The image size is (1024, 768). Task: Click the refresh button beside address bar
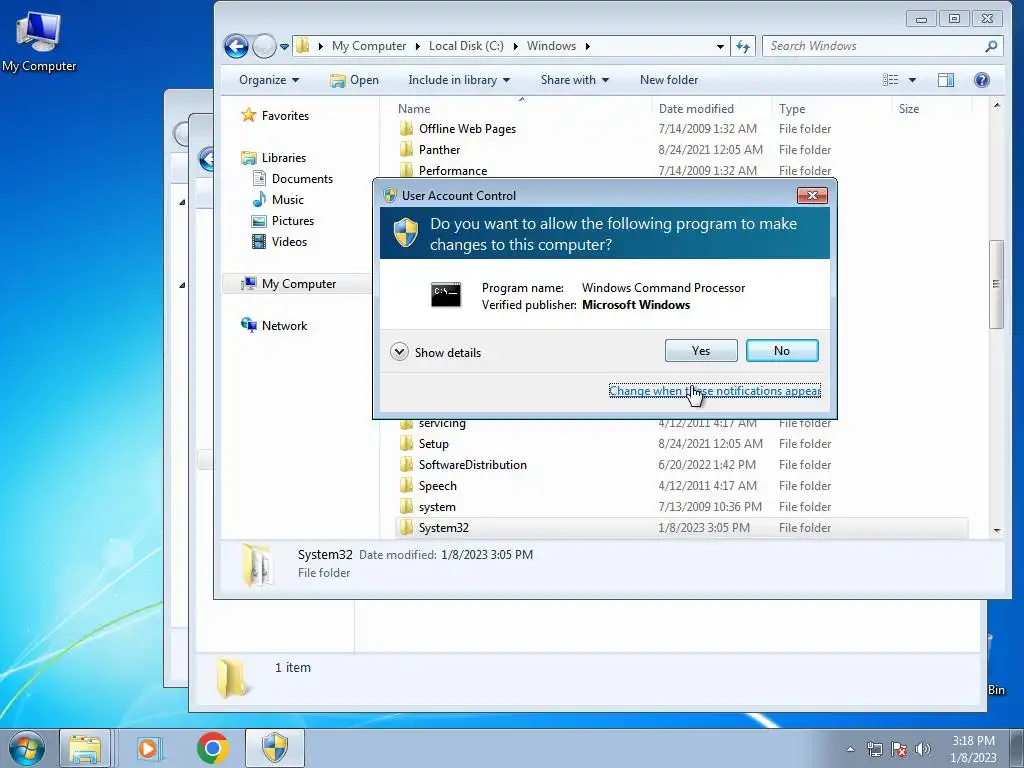point(743,46)
